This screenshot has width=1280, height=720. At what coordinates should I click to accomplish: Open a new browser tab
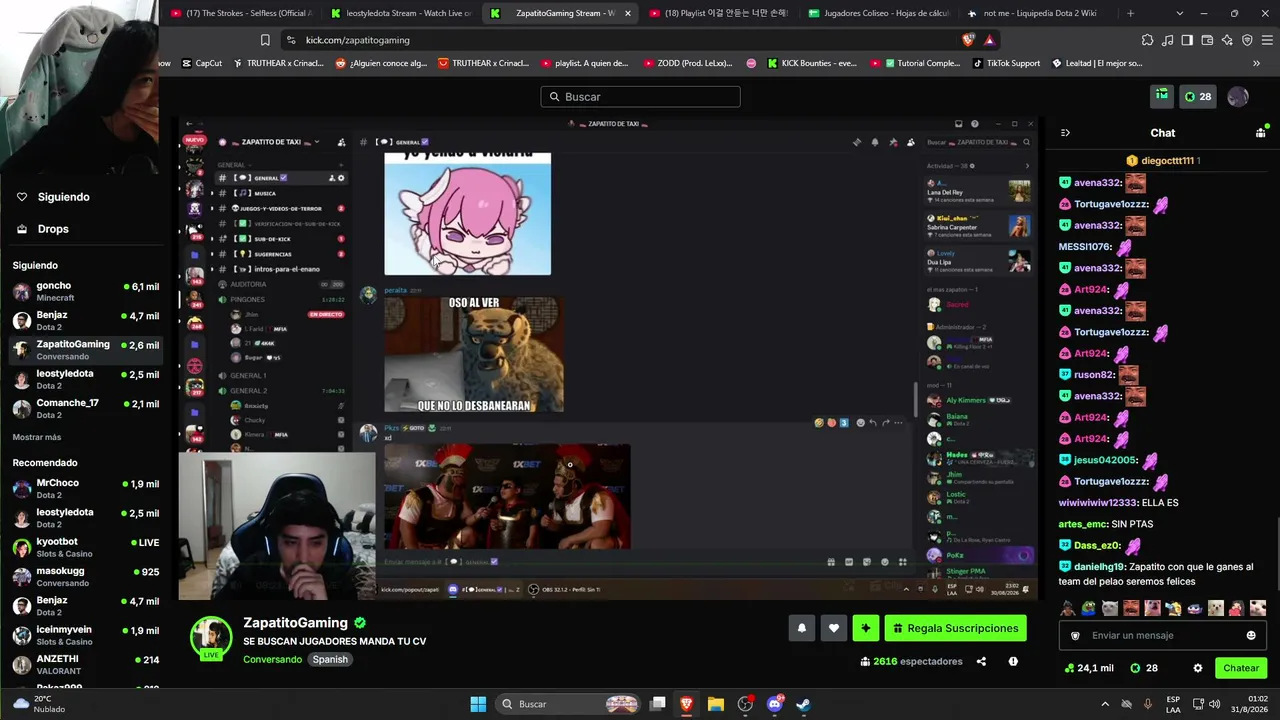(1131, 13)
